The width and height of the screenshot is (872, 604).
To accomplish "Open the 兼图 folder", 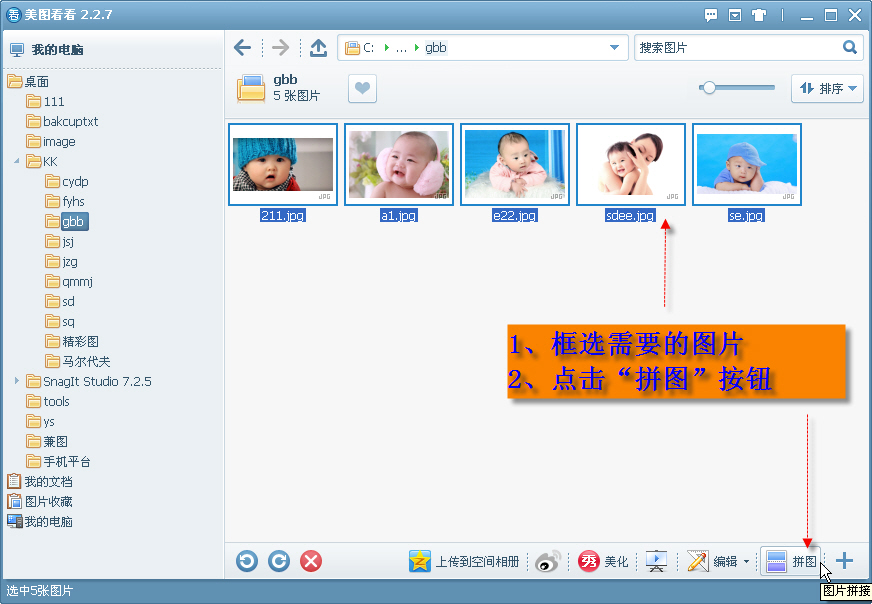I will [47, 442].
